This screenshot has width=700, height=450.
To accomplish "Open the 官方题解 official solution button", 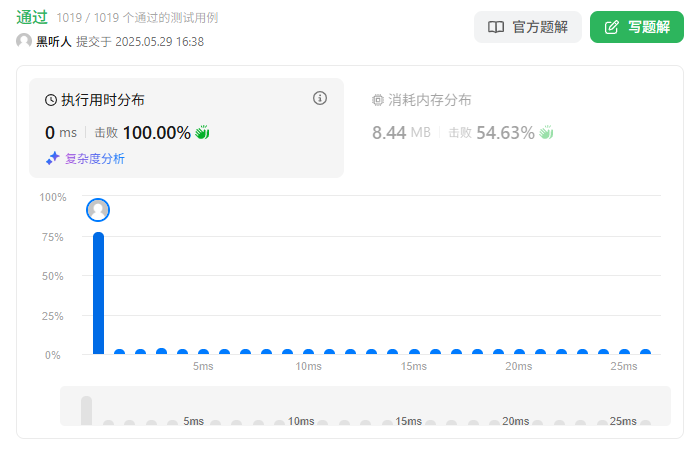I will coord(527,27).
